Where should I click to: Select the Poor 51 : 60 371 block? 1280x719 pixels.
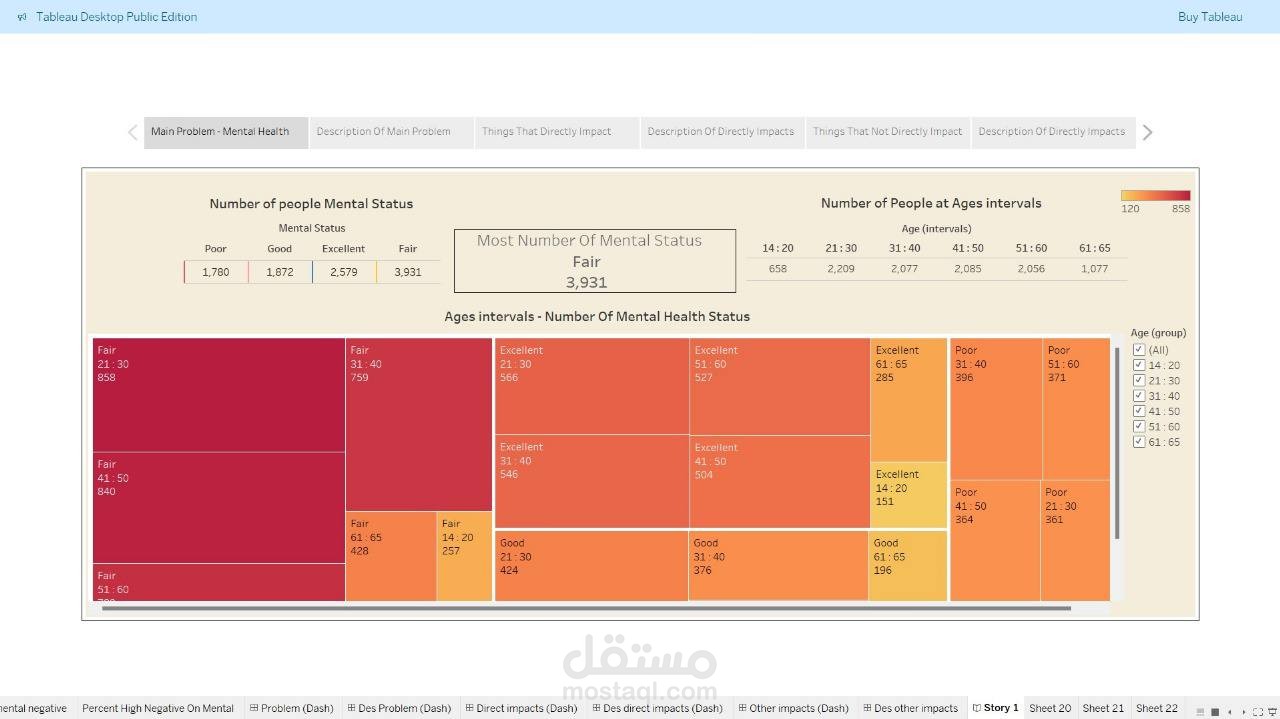pyautogui.click(x=1076, y=409)
